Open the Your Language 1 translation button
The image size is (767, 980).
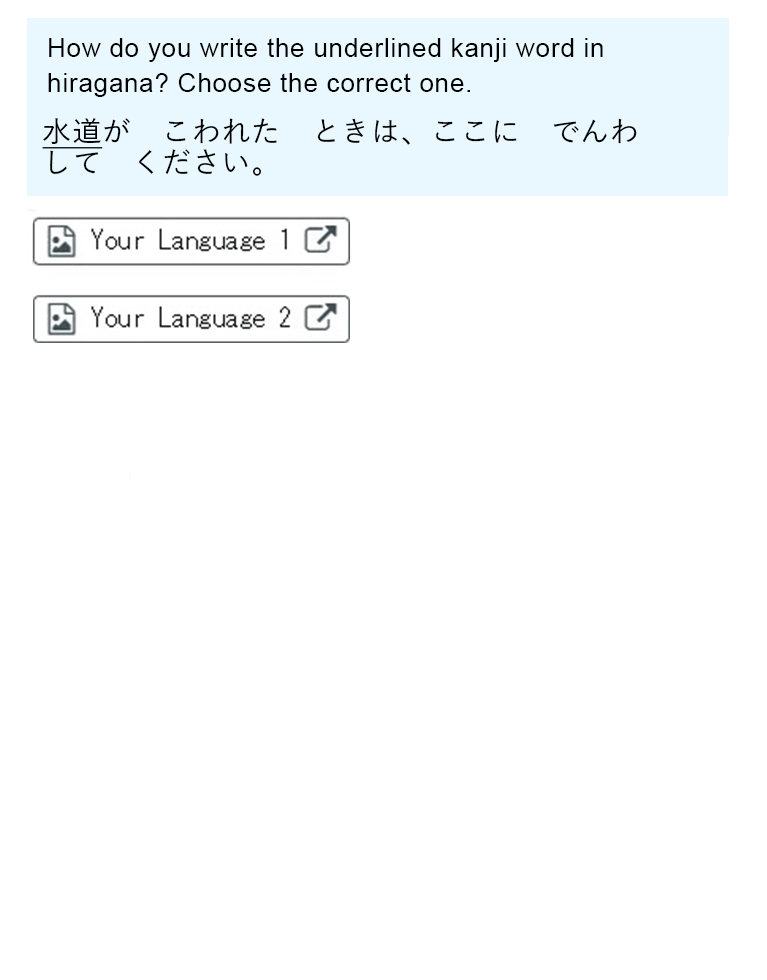tap(191, 241)
